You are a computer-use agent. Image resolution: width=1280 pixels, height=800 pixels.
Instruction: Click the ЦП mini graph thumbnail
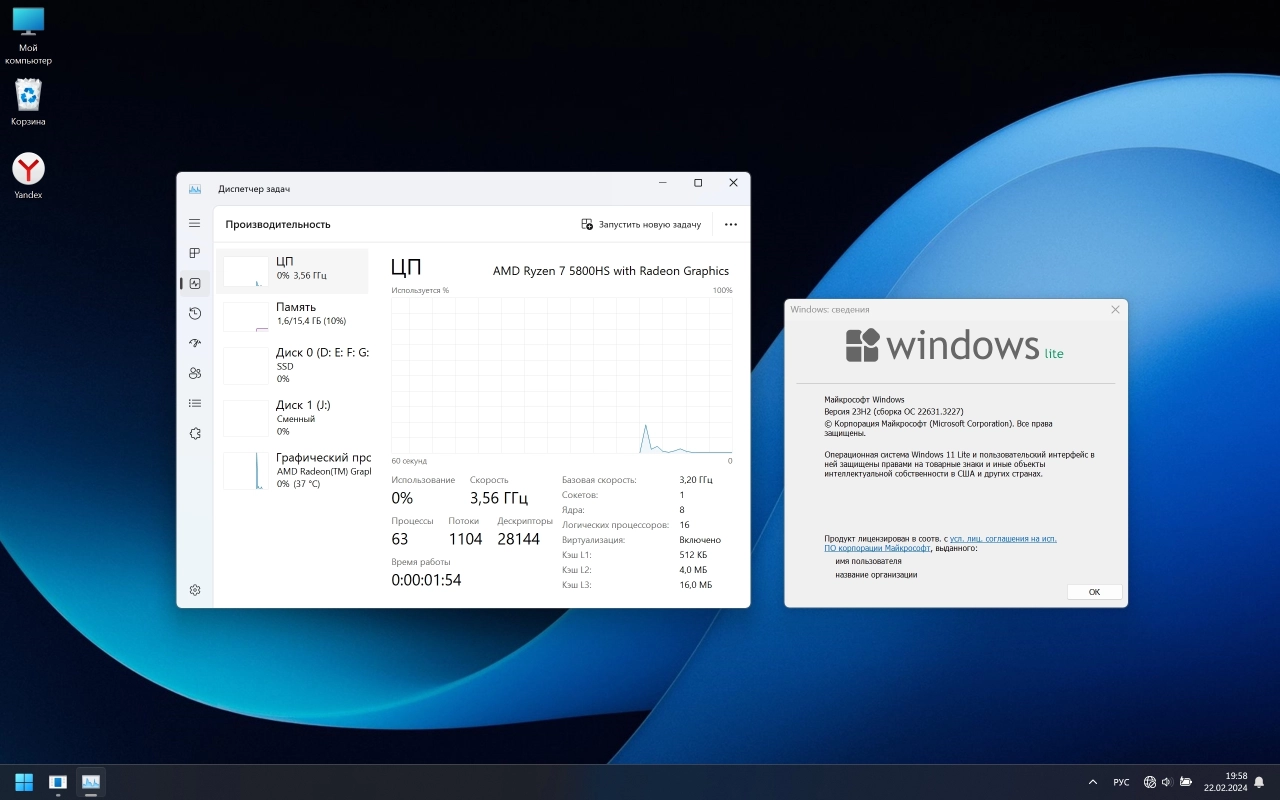click(246, 271)
